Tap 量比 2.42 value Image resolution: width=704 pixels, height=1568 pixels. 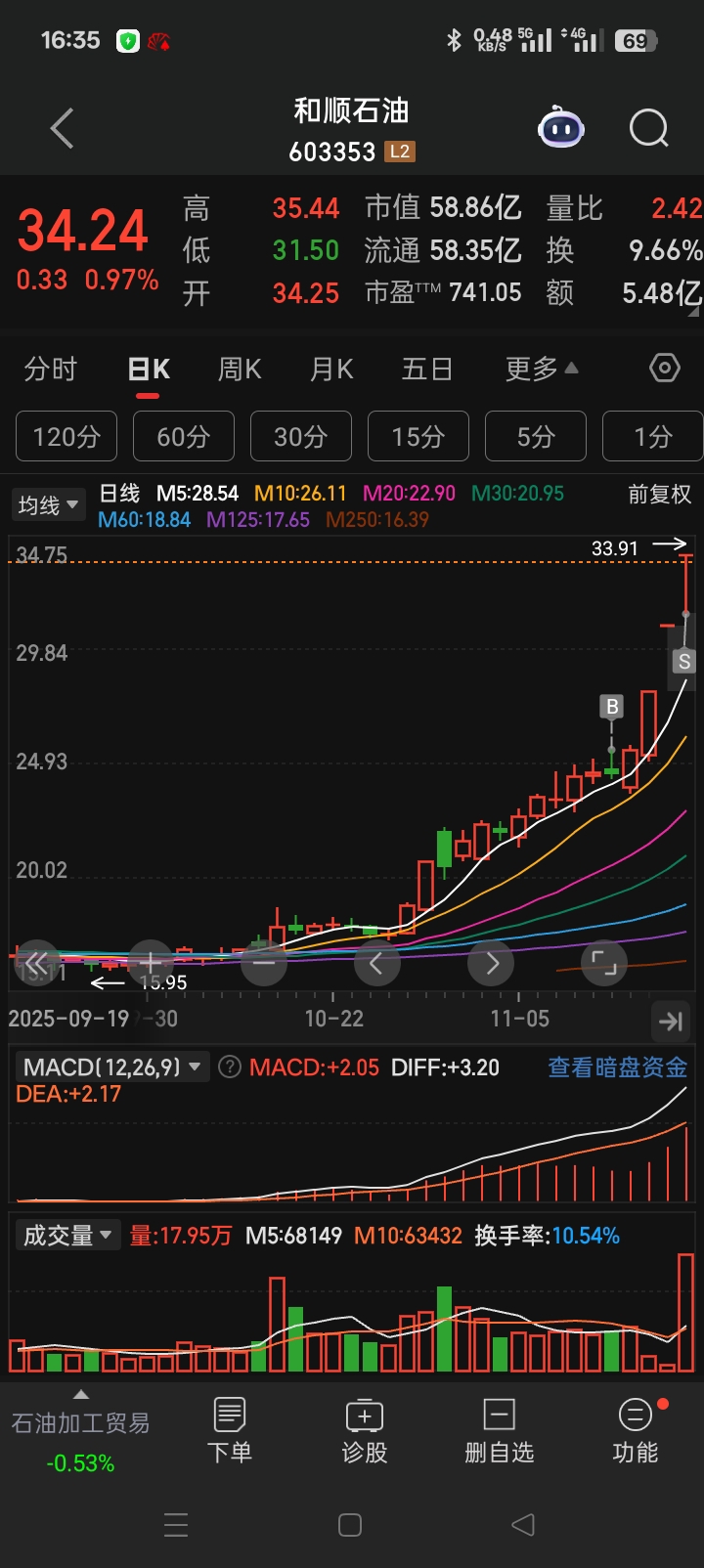pos(624,207)
